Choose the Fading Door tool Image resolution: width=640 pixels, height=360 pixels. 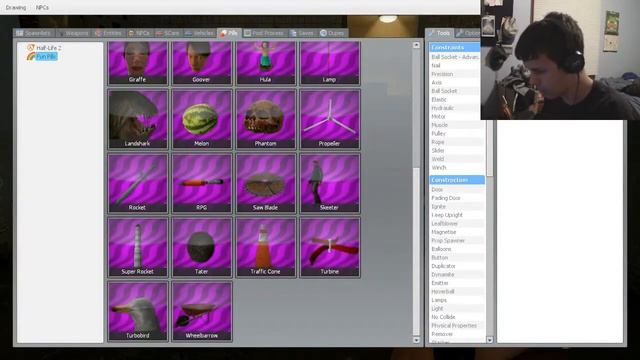point(457,198)
